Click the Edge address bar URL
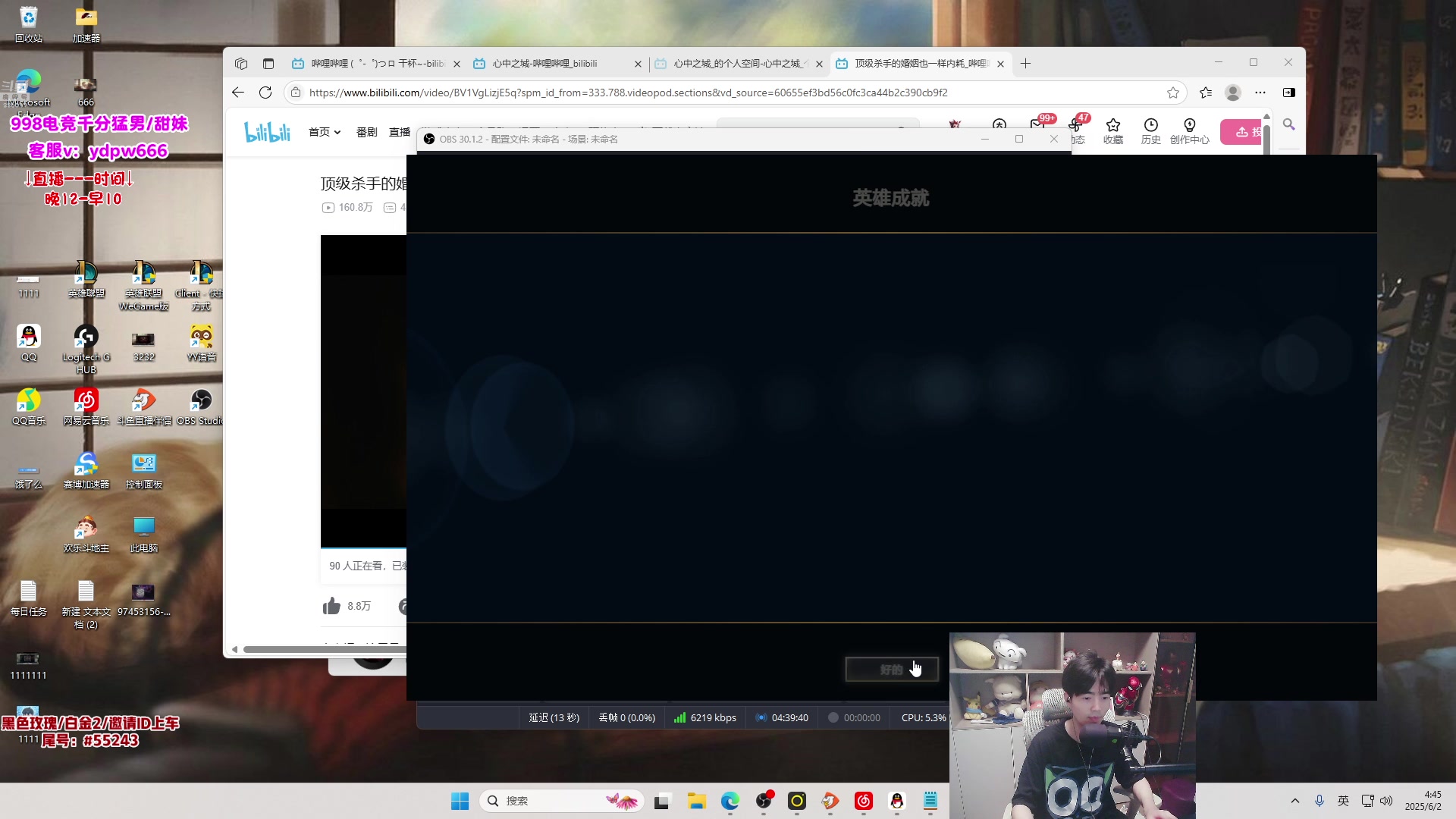This screenshot has height=819, width=1456. point(628,93)
